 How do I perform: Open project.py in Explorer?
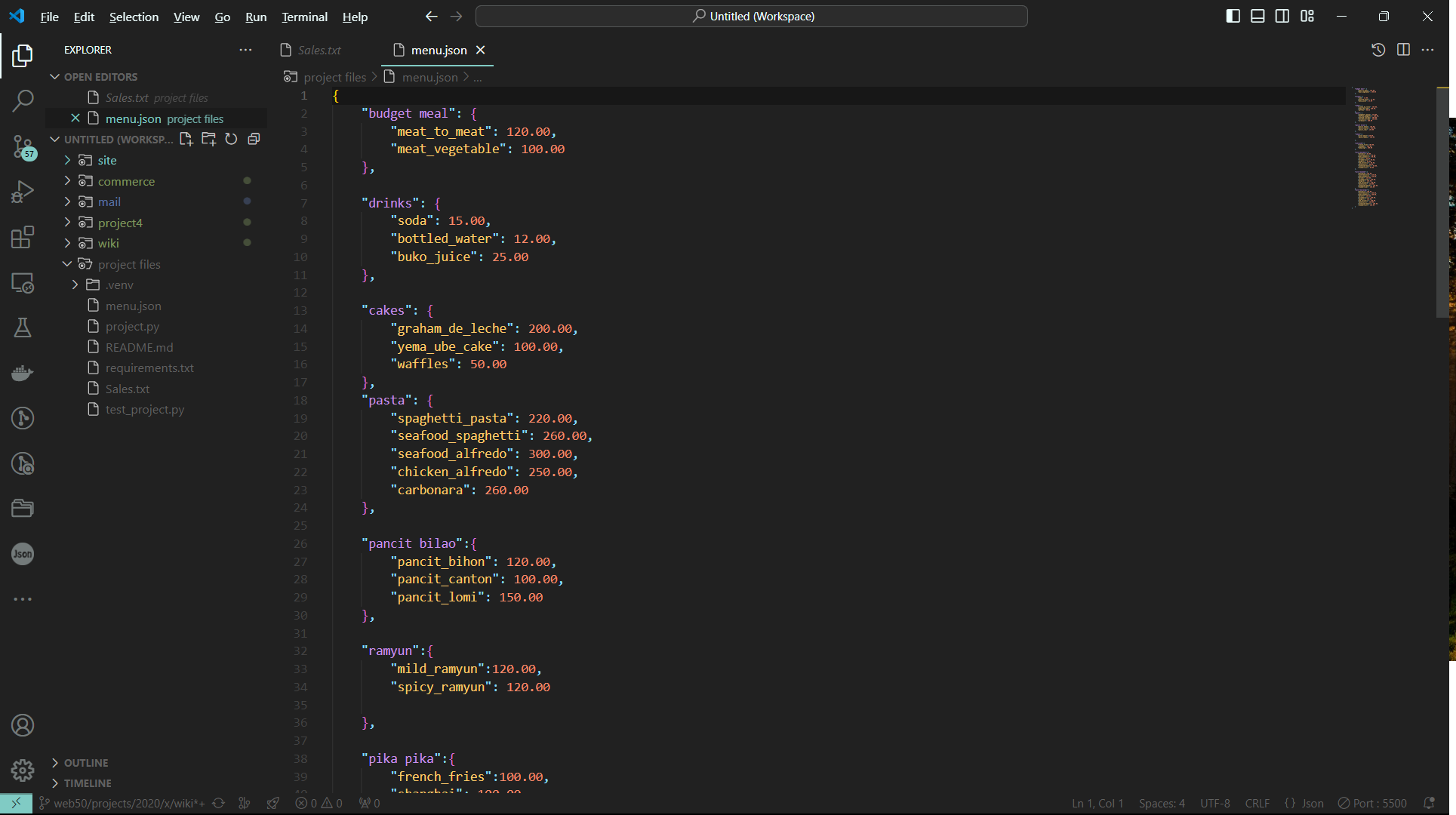132,327
